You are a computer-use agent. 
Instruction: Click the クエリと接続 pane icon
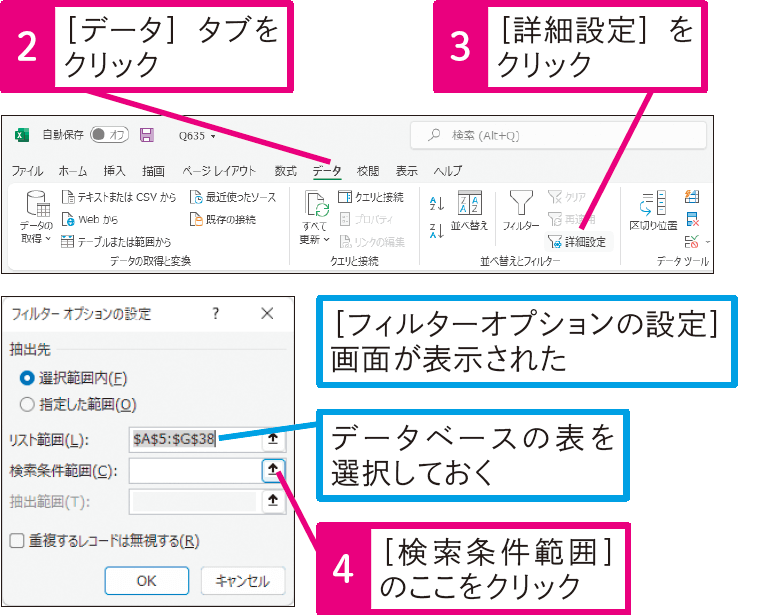point(345,197)
